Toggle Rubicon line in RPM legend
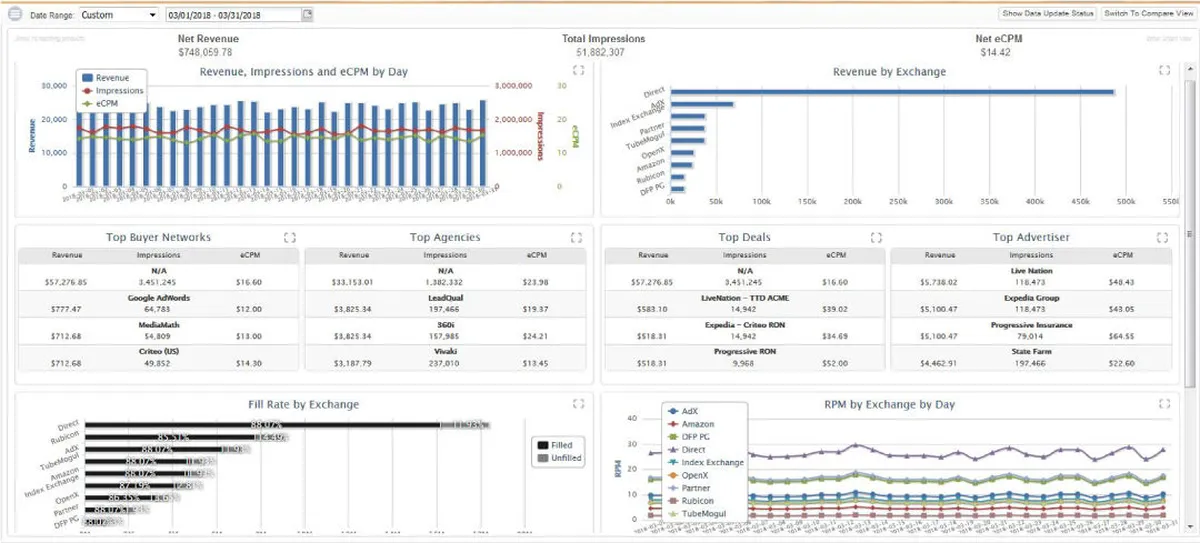This screenshot has height=543, width=1200. (690, 501)
